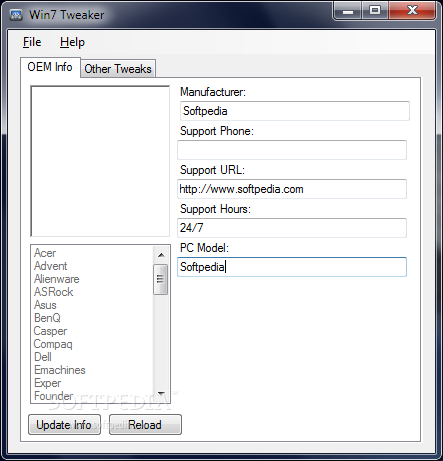Image resolution: width=443 pixels, height=461 pixels.
Task: Switch to the Other Tweaks tab
Action: (x=118, y=69)
